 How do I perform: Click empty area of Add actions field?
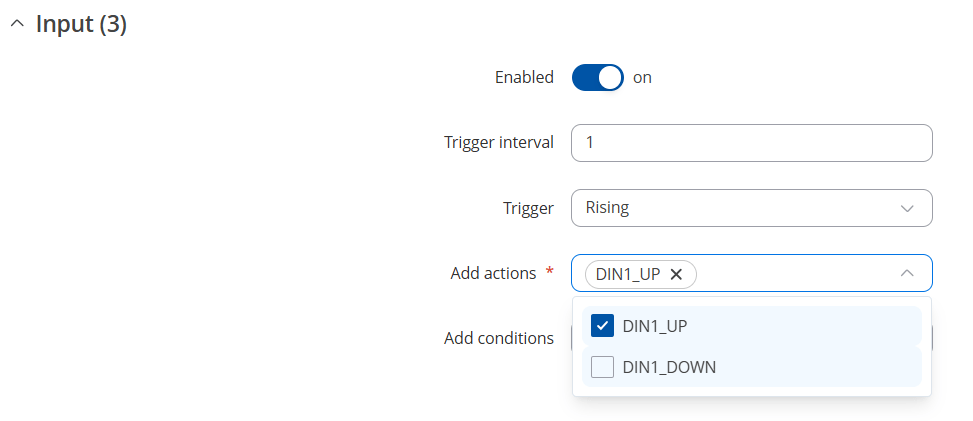tap(797, 273)
